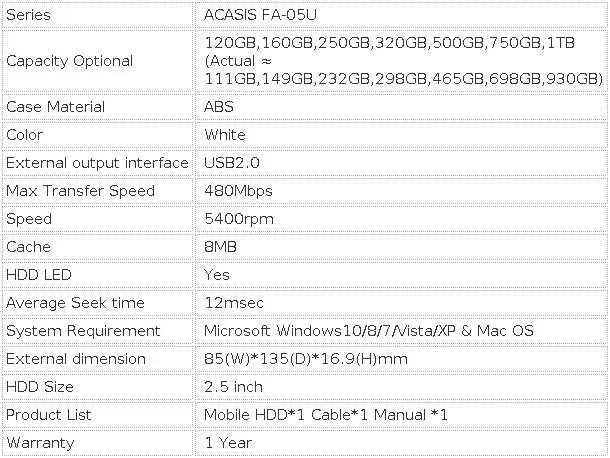Screen dimensions: 610x458
Task: Click the System Requirement label
Action: [x=83, y=331]
